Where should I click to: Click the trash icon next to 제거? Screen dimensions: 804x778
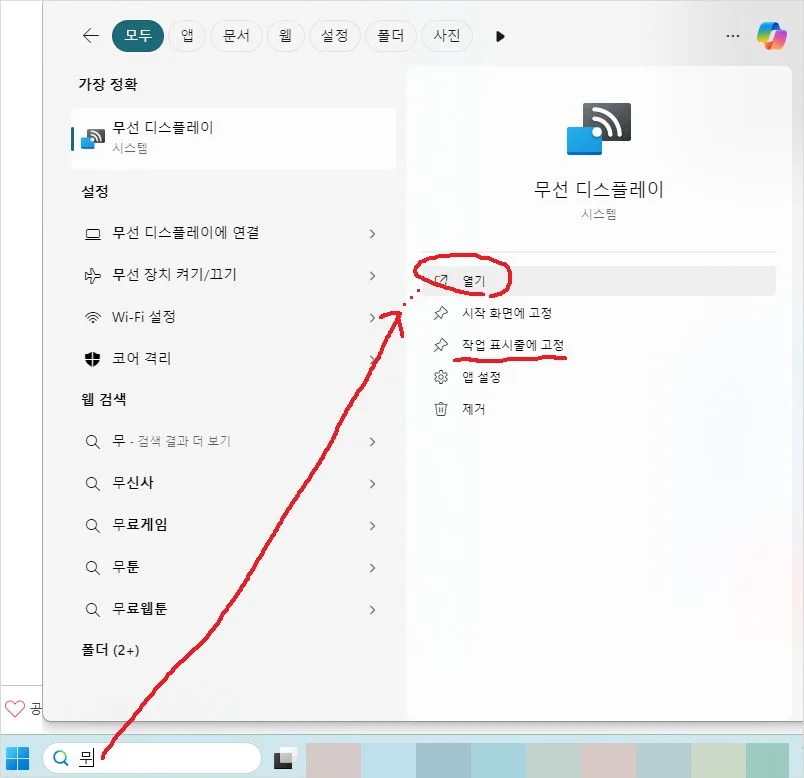pyautogui.click(x=440, y=409)
